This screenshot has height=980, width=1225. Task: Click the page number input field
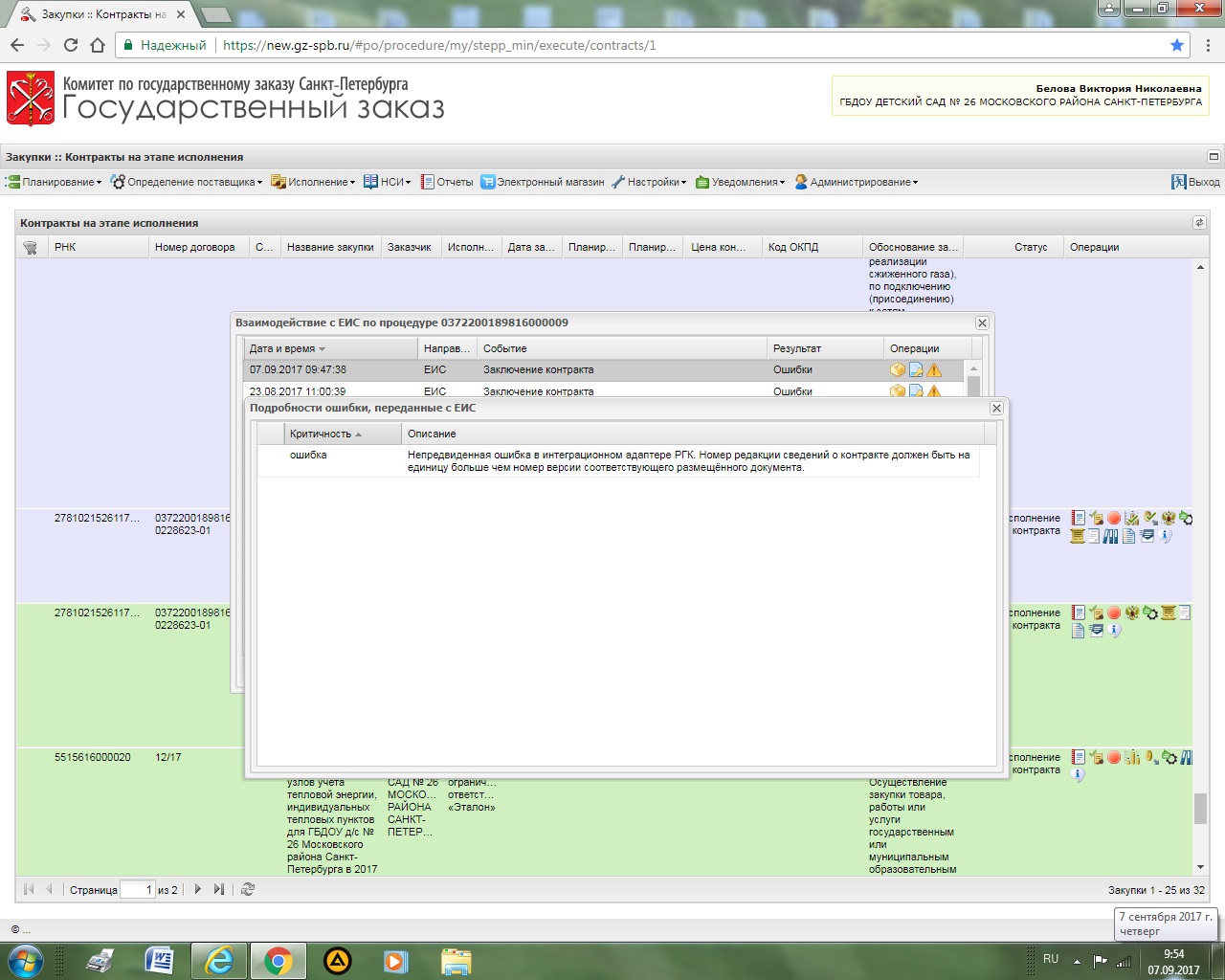[137, 890]
